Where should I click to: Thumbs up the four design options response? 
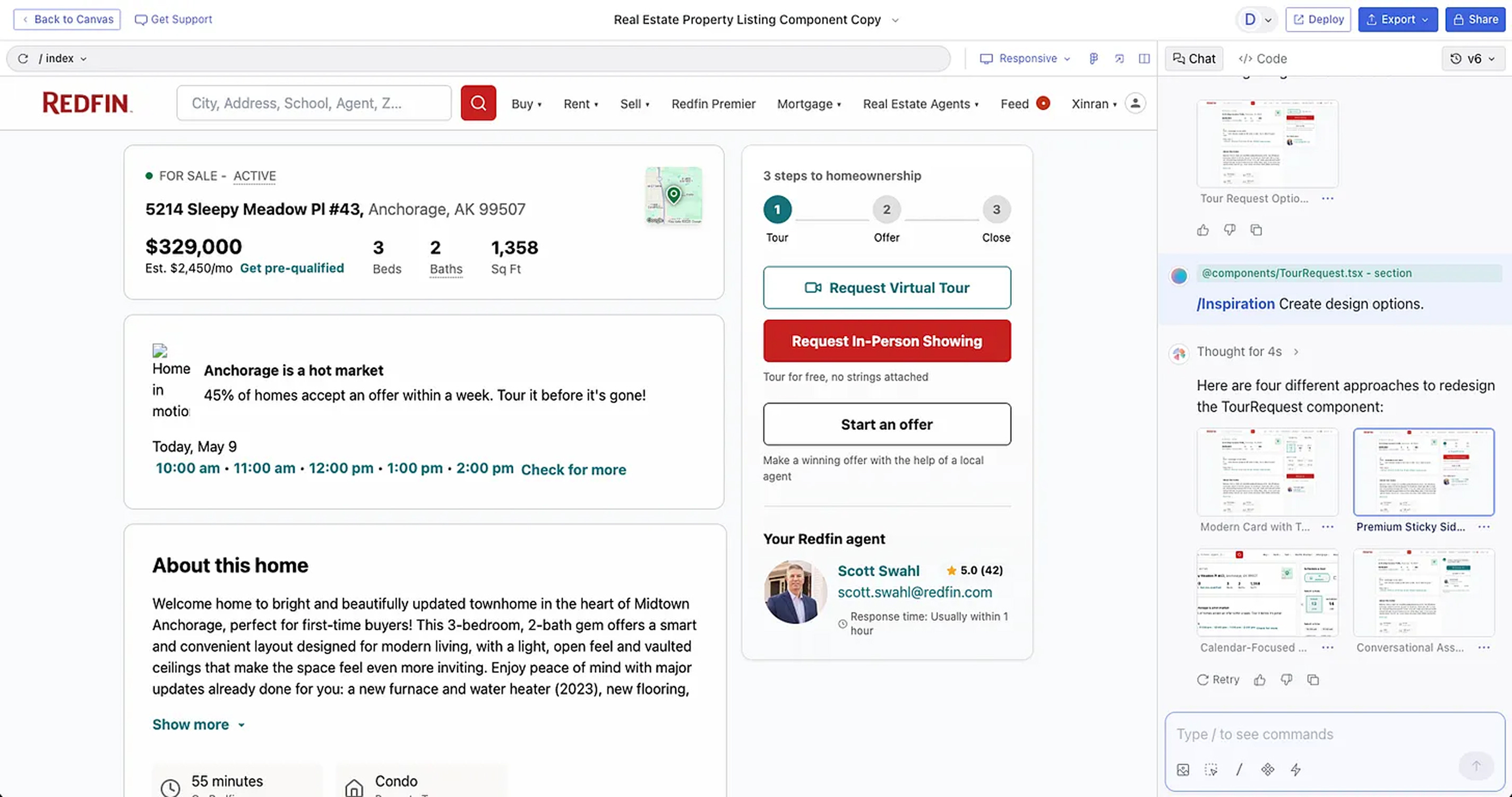(x=1260, y=680)
